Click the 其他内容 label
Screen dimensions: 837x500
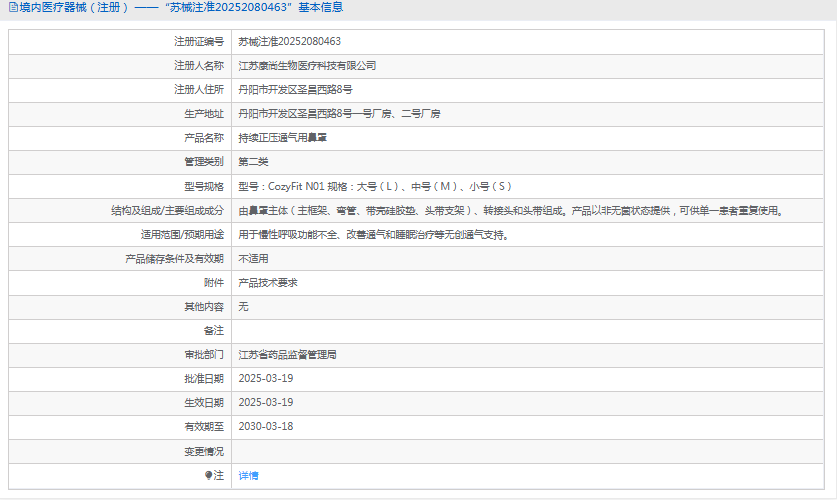[204, 307]
